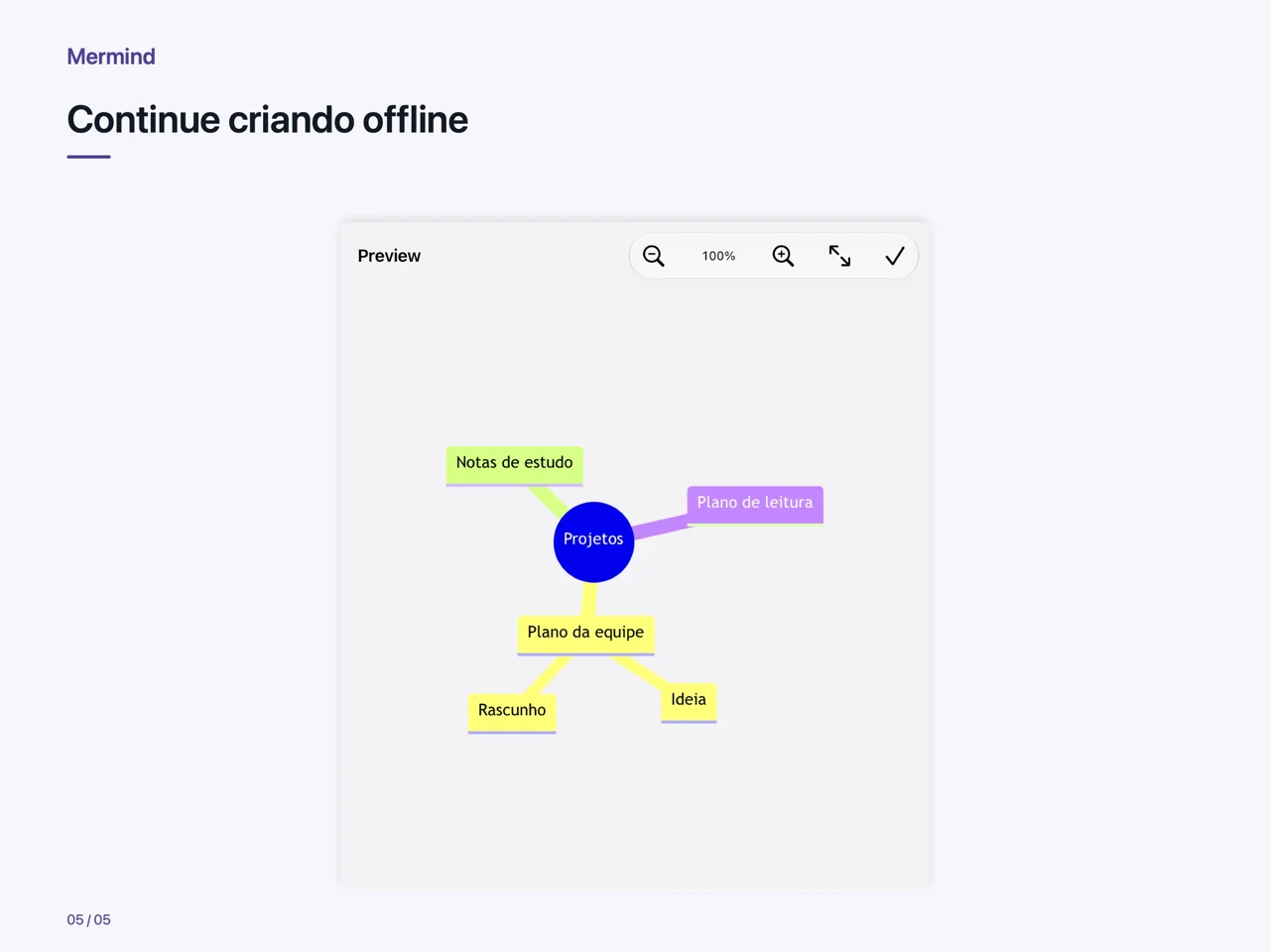Select the Ideia node
This screenshot has width=1270, height=952.
tap(689, 702)
